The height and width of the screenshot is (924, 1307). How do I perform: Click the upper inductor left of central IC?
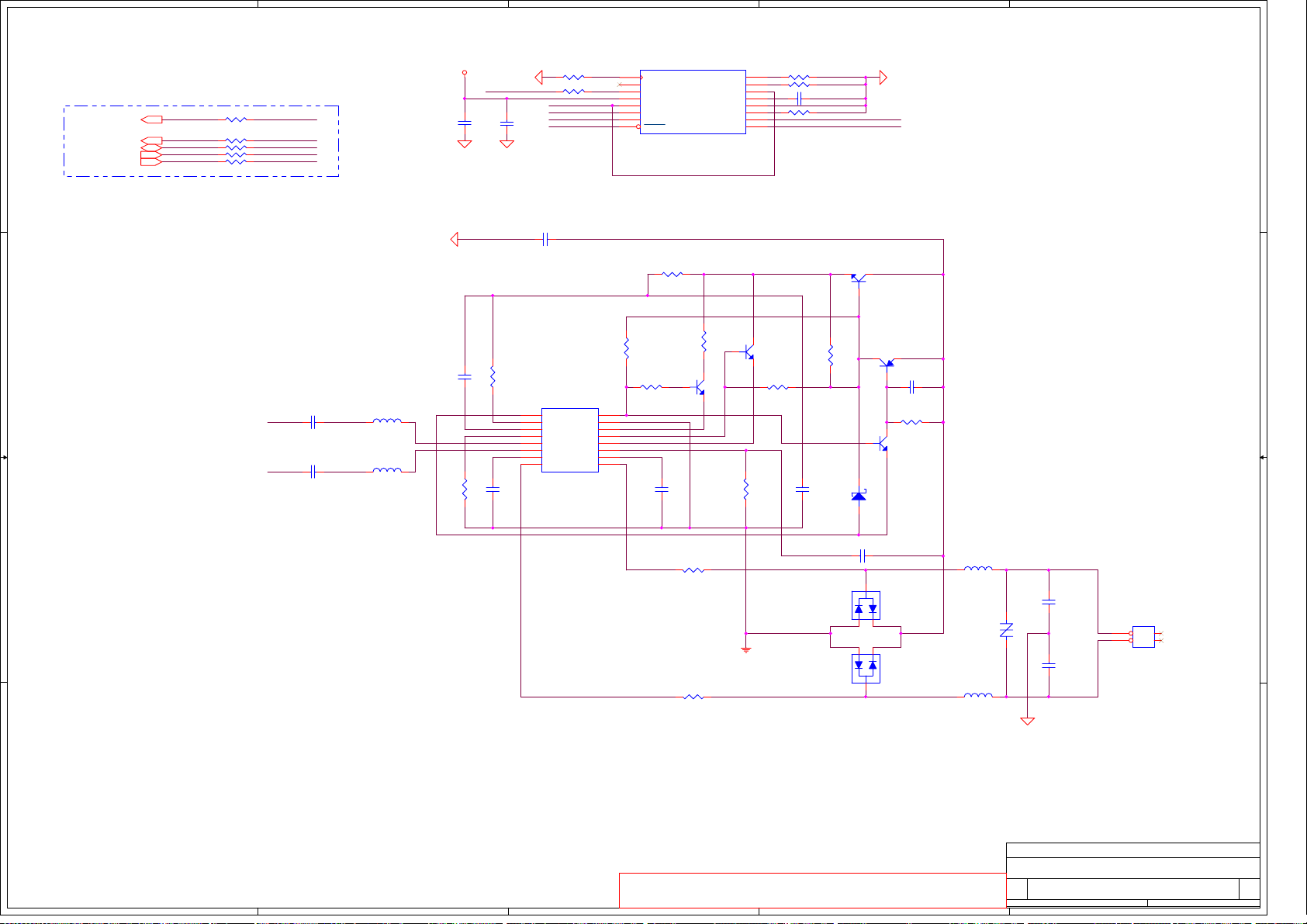click(x=387, y=422)
